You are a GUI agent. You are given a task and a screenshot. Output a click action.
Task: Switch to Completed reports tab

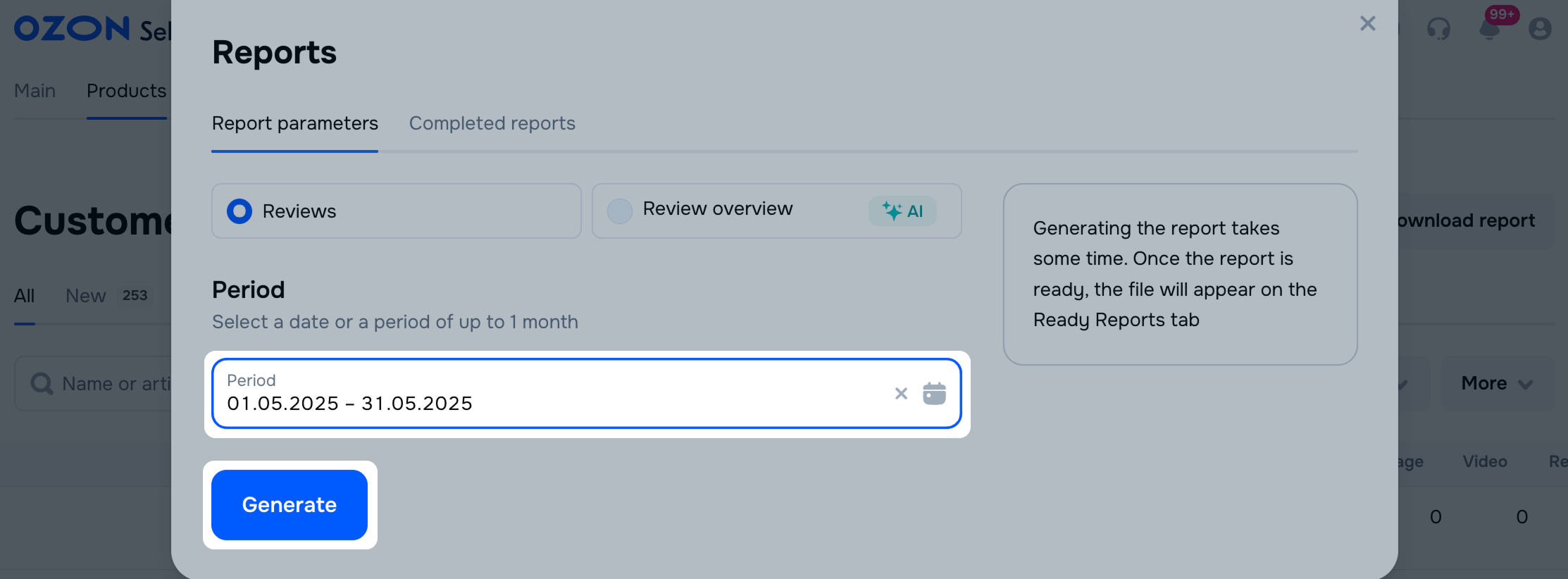[492, 123]
